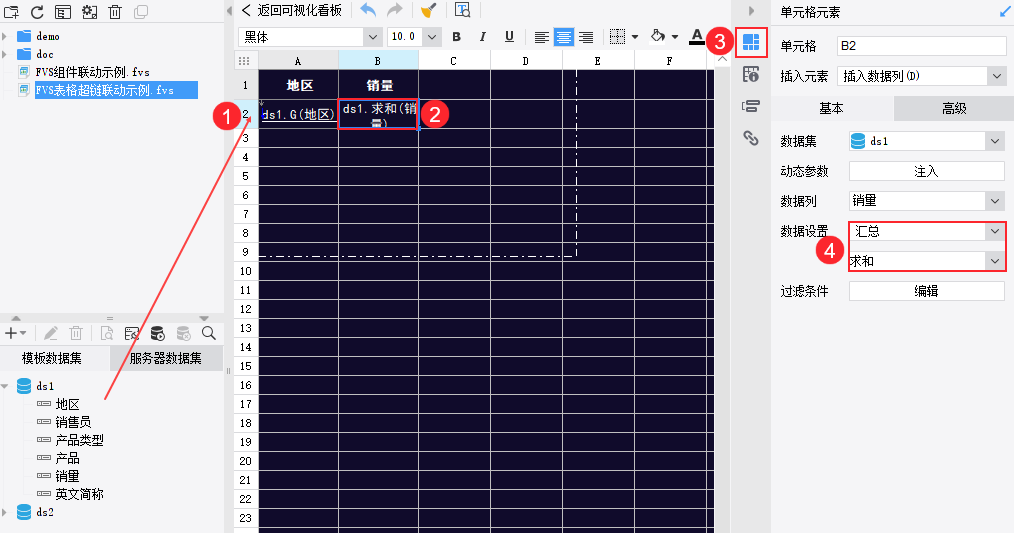
Task: Click the 编辑 filter condition button
Action: 927,291
